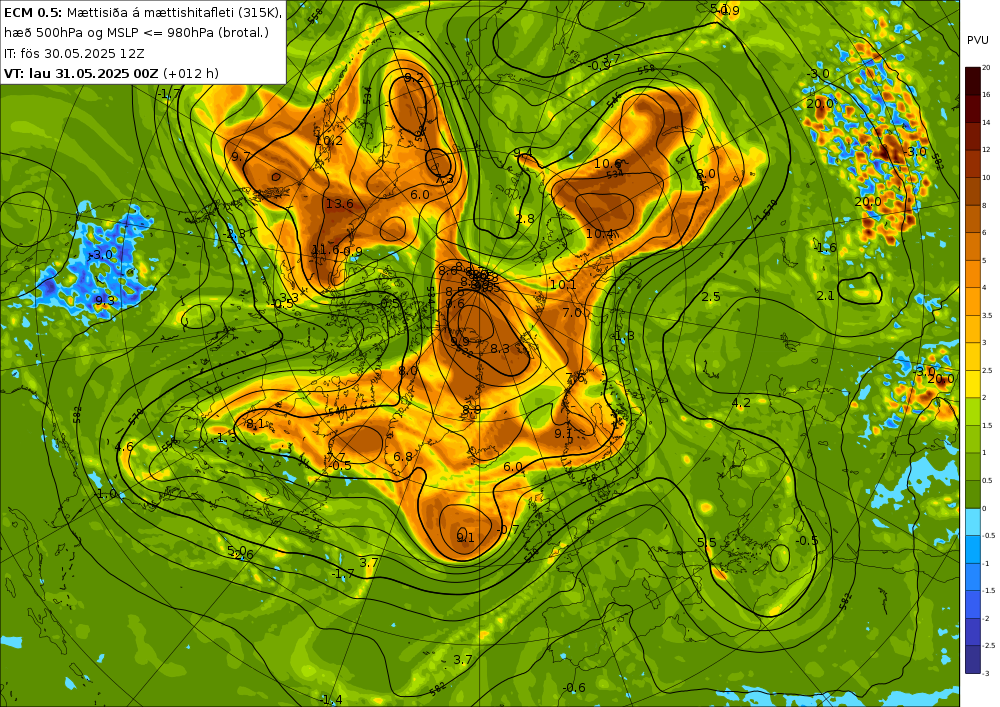Click the '7.0' value label on the map

pyautogui.click(x=572, y=312)
